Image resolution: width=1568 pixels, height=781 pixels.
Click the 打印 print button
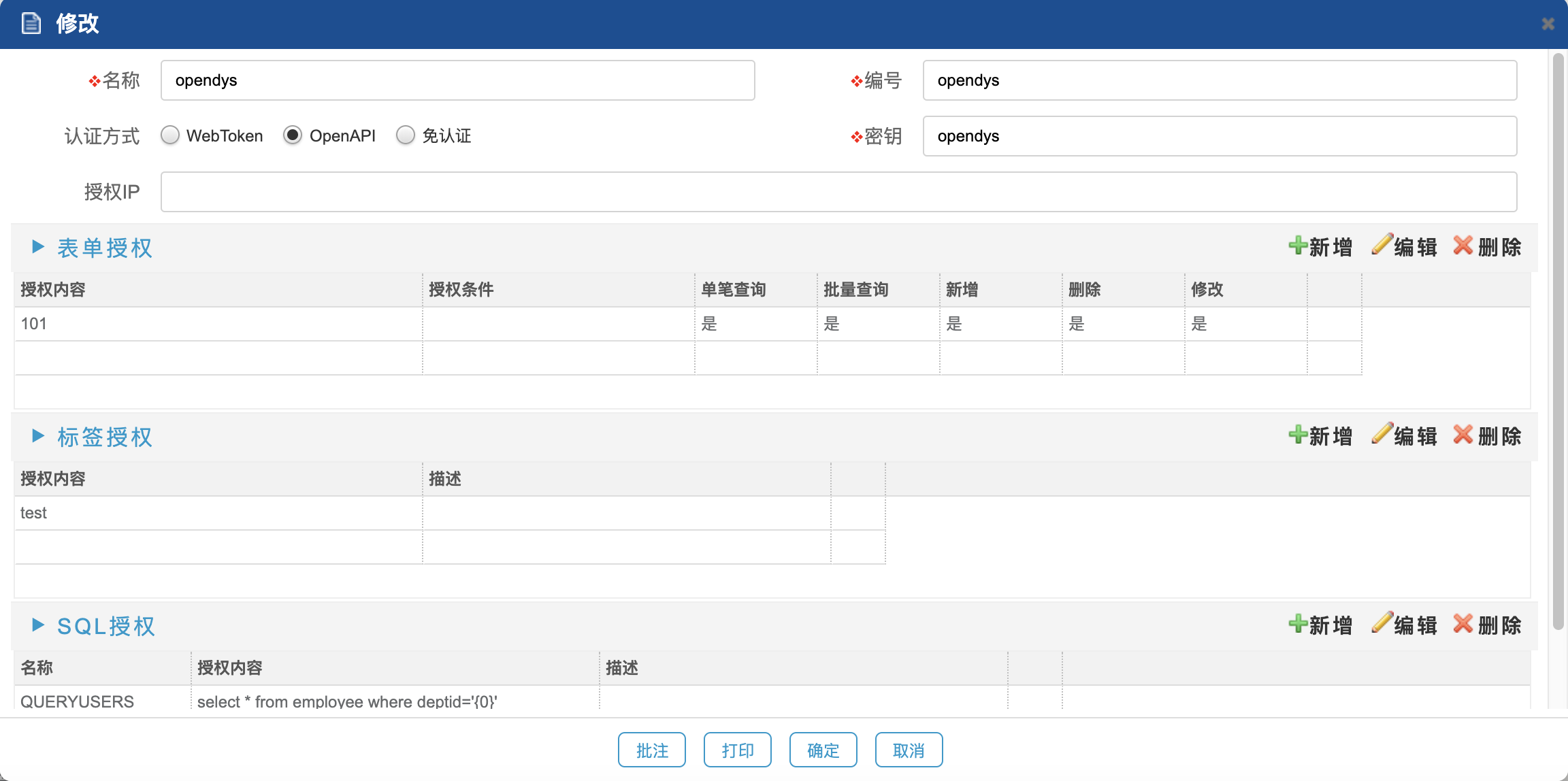click(737, 750)
